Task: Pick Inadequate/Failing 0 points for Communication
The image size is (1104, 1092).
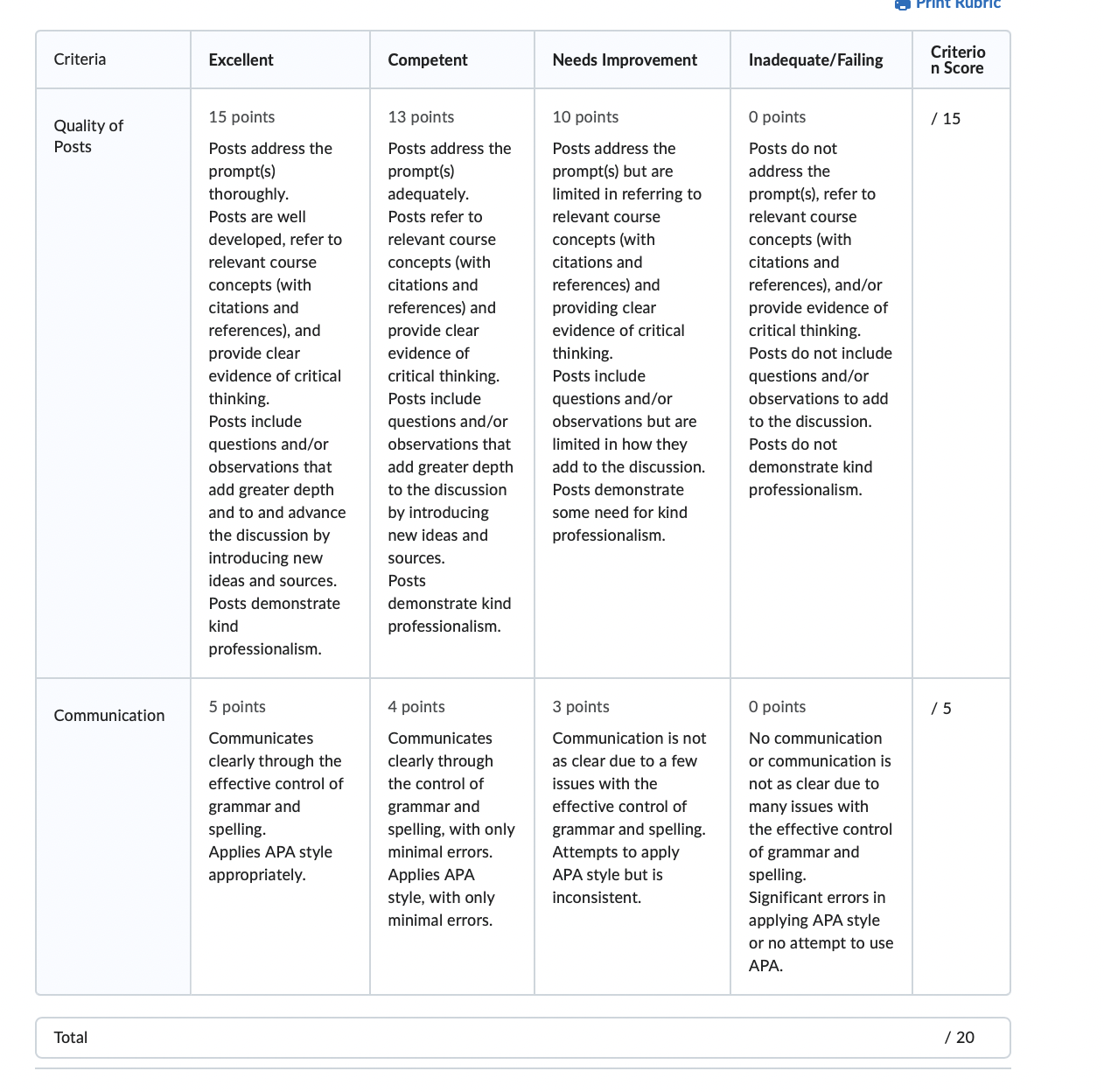Action: pos(821,836)
